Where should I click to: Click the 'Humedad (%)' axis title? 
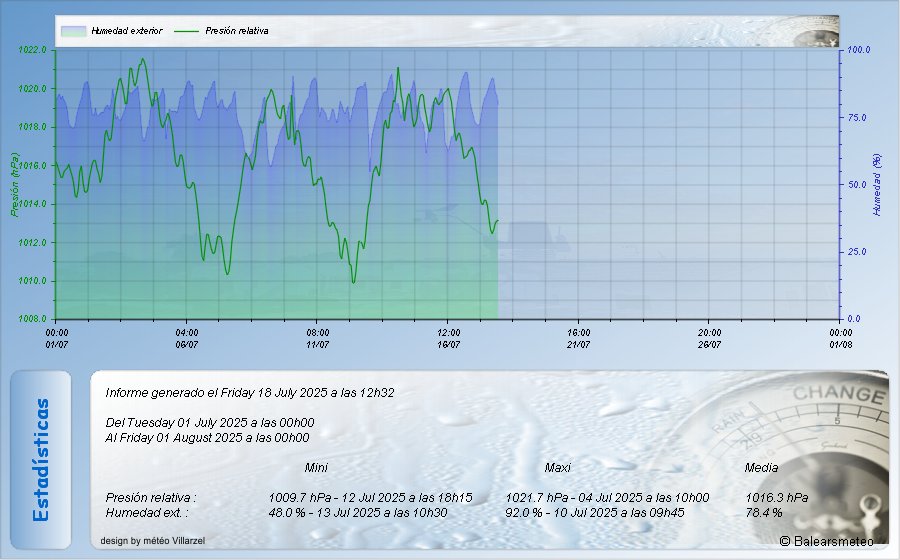876,184
